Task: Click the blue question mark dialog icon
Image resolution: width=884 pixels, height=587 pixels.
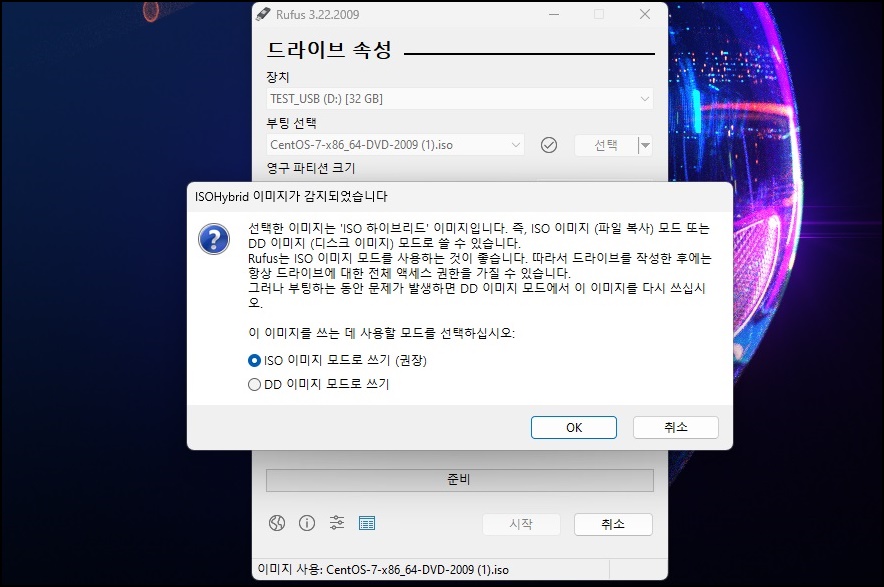Action: click(214, 239)
